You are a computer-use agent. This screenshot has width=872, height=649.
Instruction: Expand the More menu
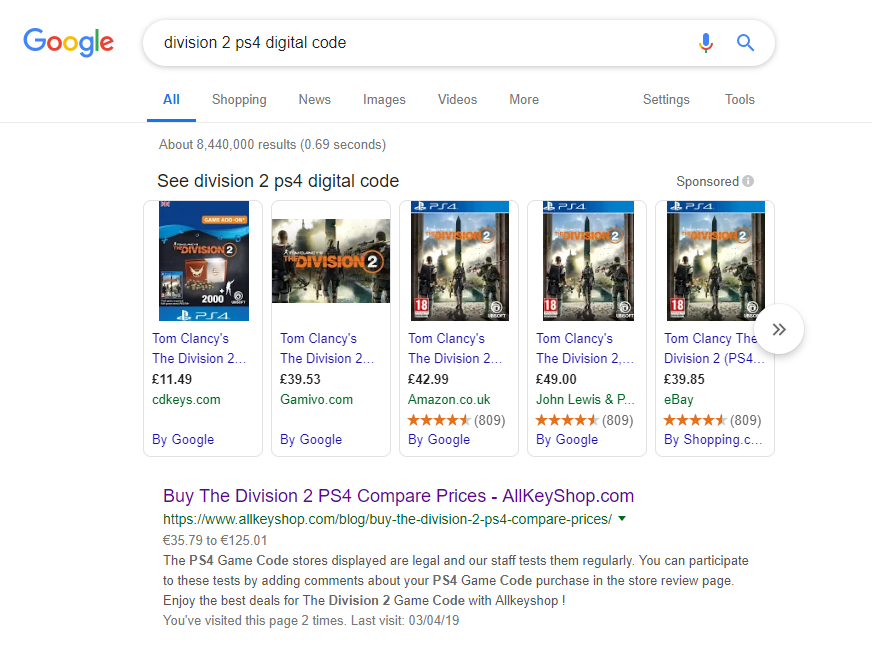[524, 100]
